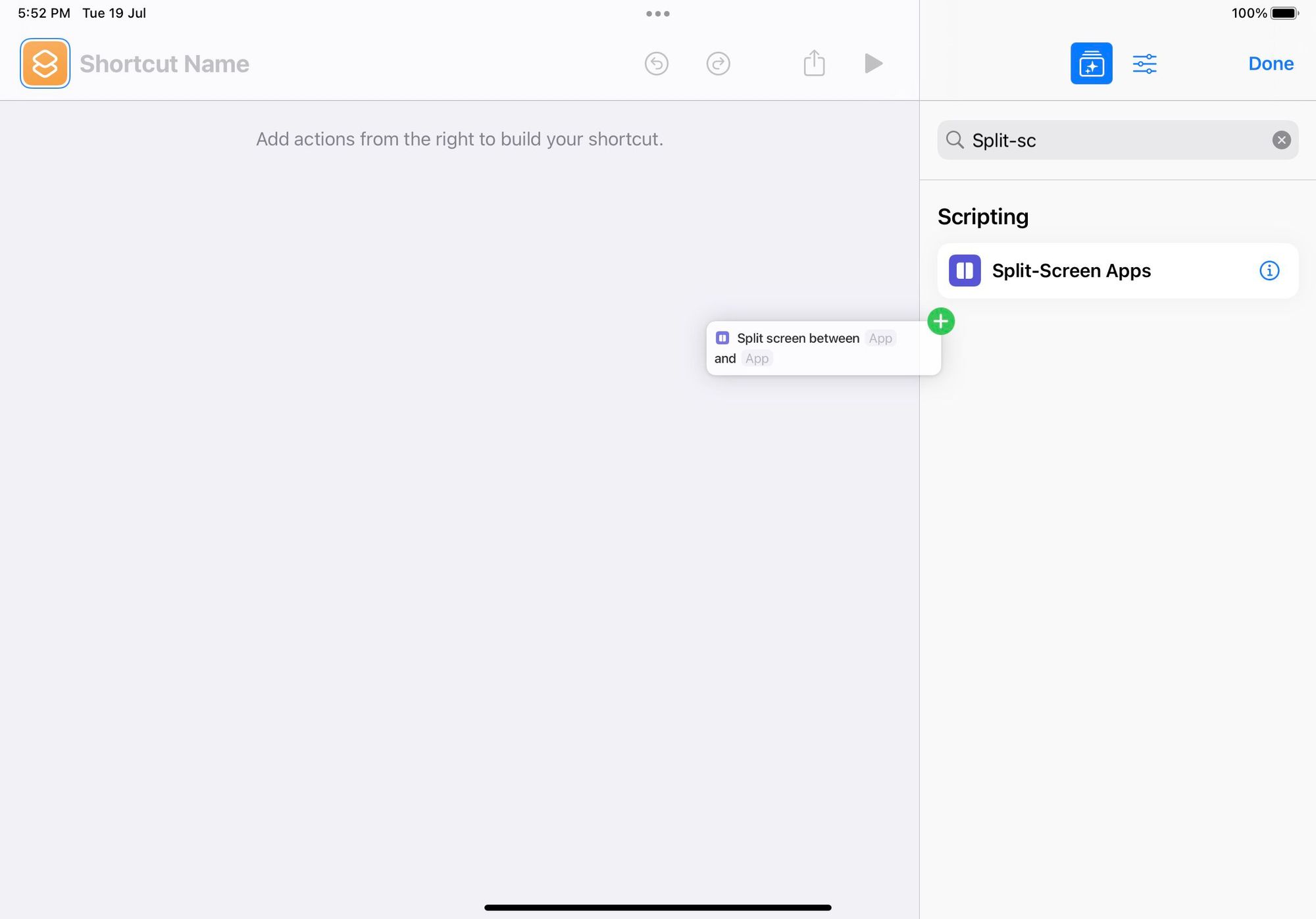1316x919 pixels.
Task: Click the Split-Screen Apps action label
Action: pyautogui.click(x=1071, y=269)
